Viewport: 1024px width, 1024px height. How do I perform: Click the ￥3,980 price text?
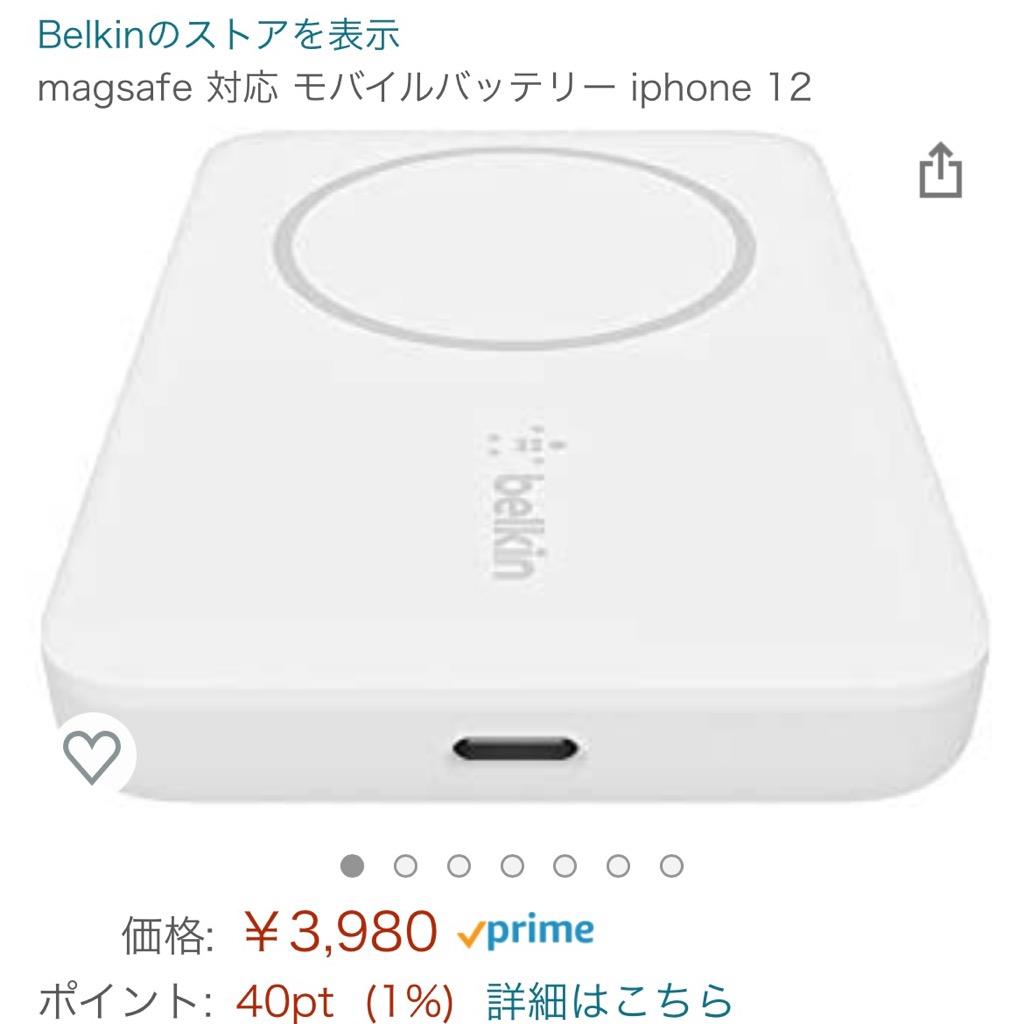click(x=340, y=931)
